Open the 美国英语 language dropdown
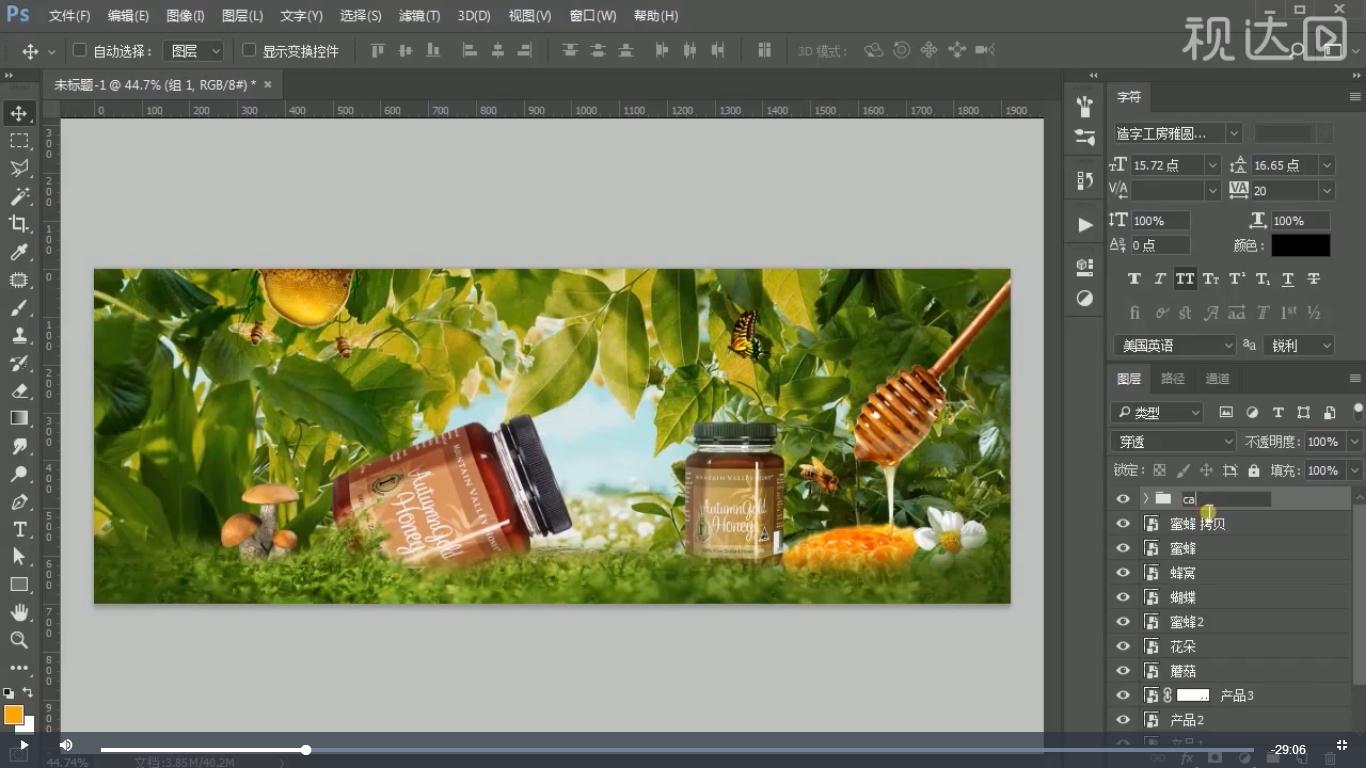This screenshot has width=1366, height=768. click(1174, 345)
